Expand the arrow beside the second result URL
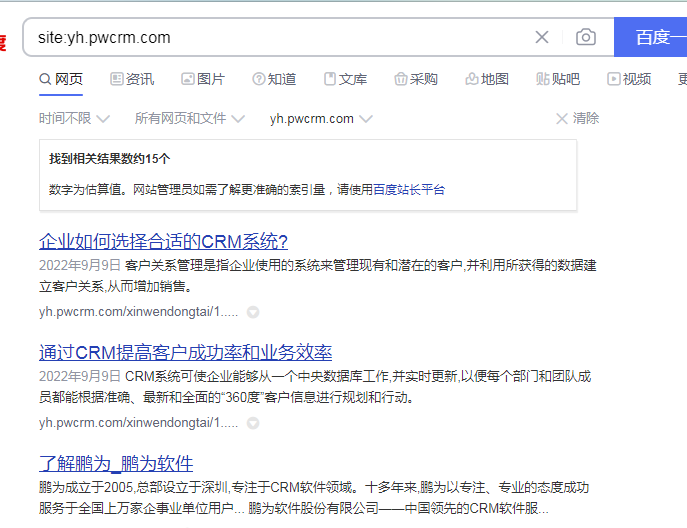The height and width of the screenshot is (528, 687). point(253,423)
